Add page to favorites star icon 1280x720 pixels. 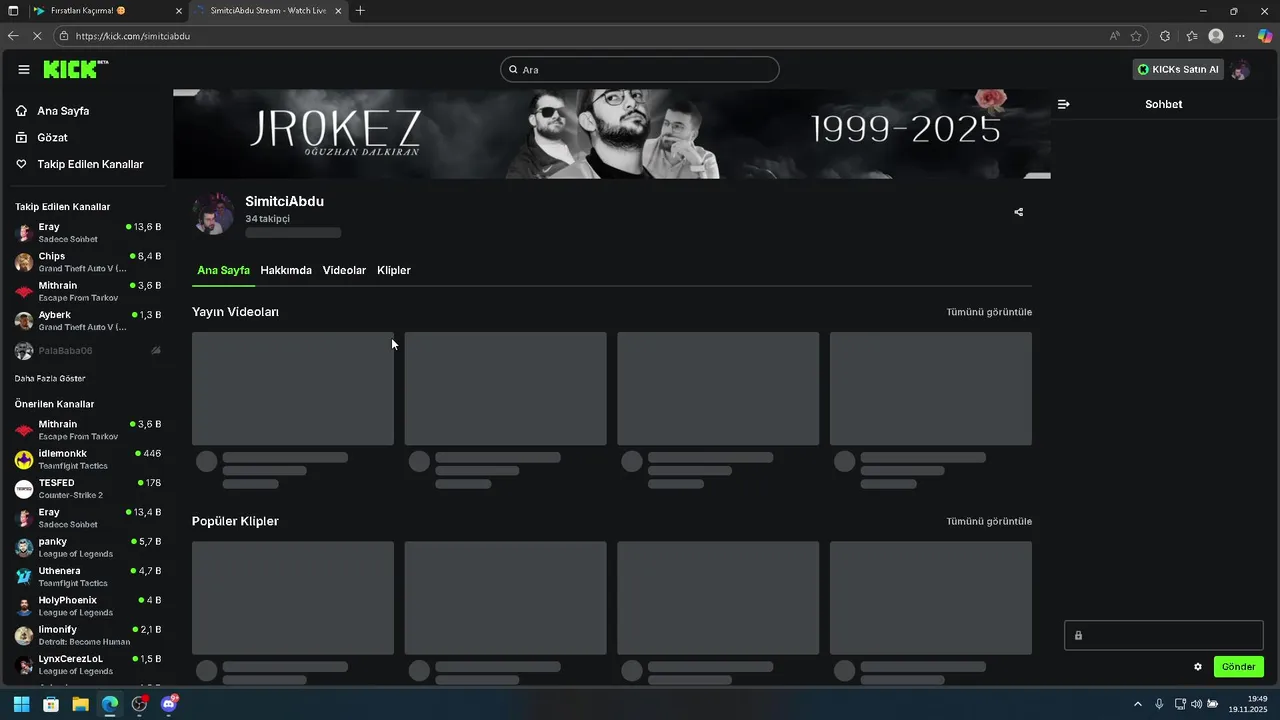(x=1136, y=36)
